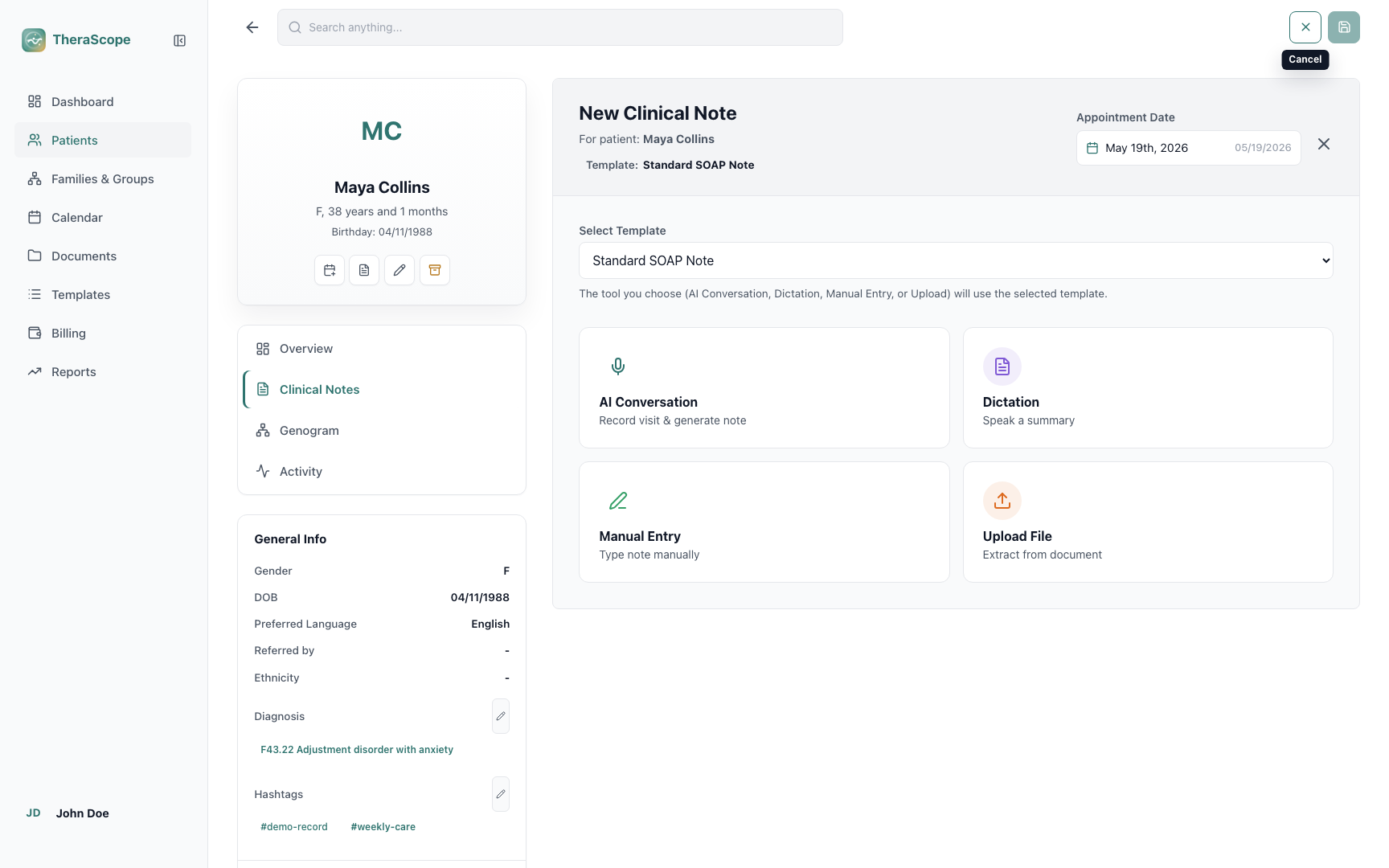Click the MC patient avatar initials
1389x868 pixels.
click(382, 131)
